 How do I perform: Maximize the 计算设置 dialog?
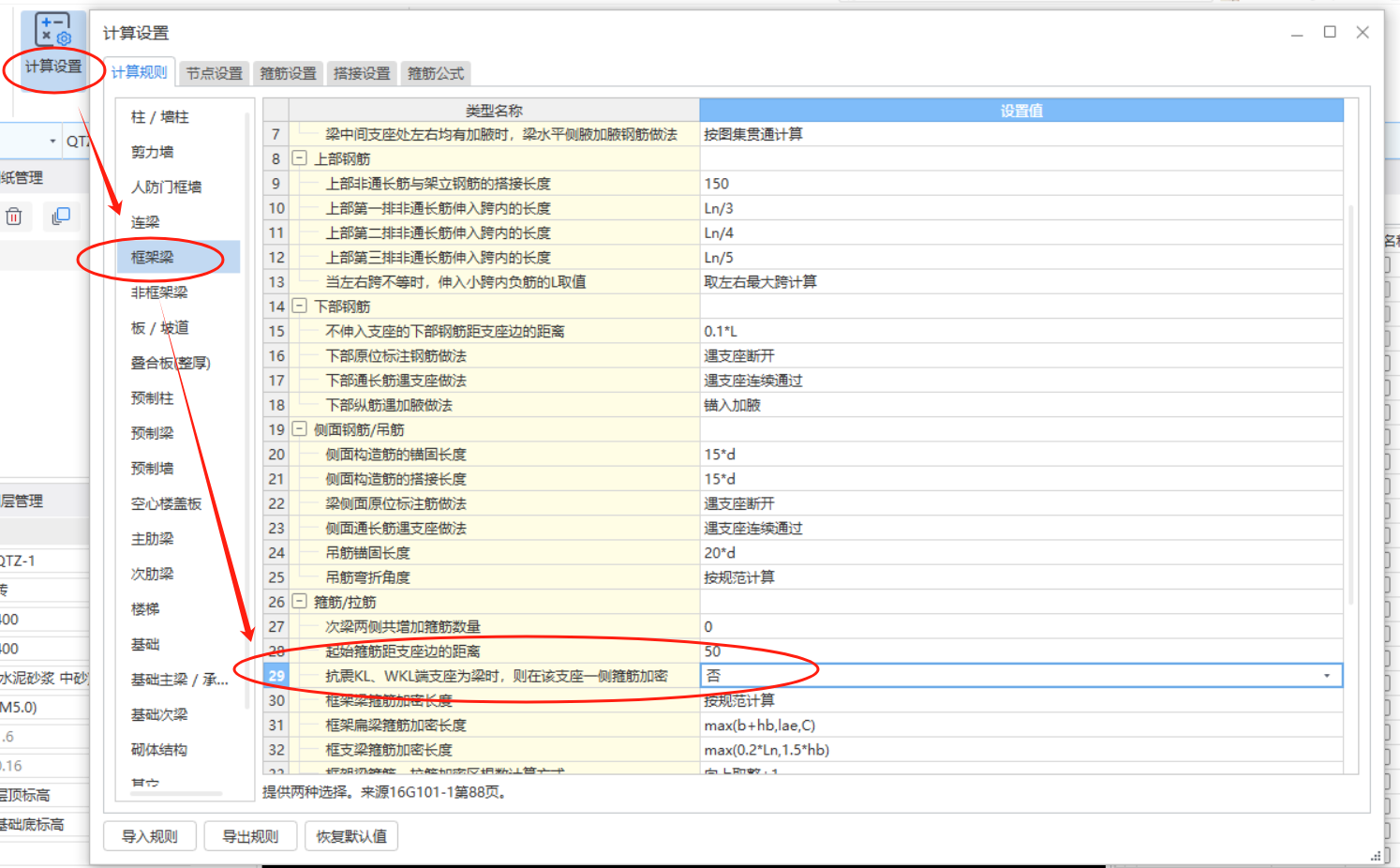[1329, 32]
